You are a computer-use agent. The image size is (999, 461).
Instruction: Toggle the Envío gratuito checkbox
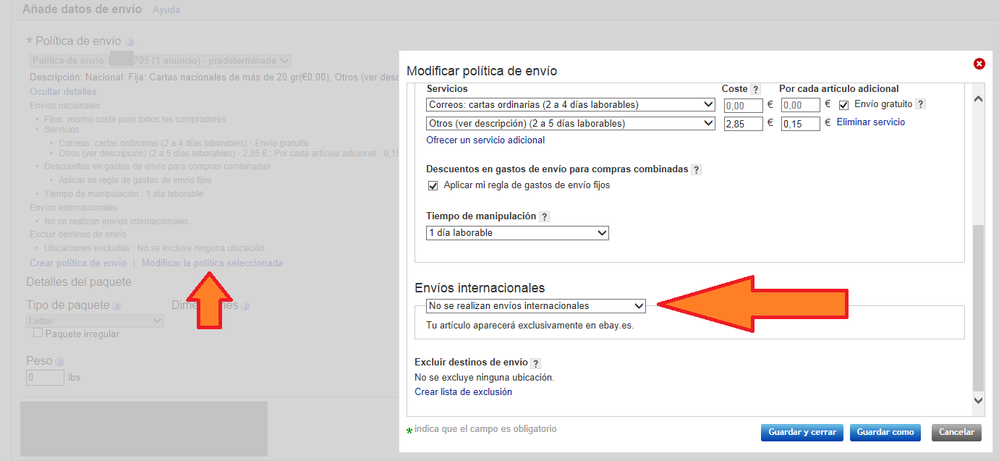(x=845, y=105)
